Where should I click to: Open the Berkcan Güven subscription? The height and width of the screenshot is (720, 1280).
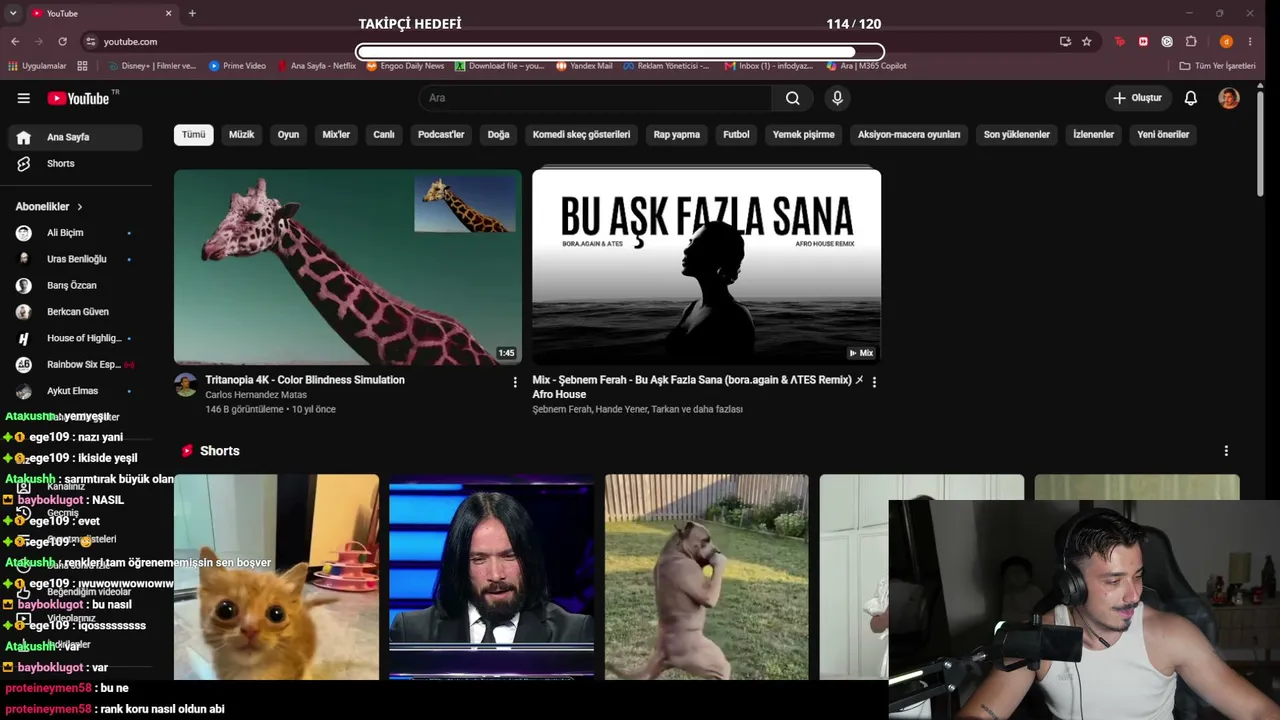[x=75, y=312]
